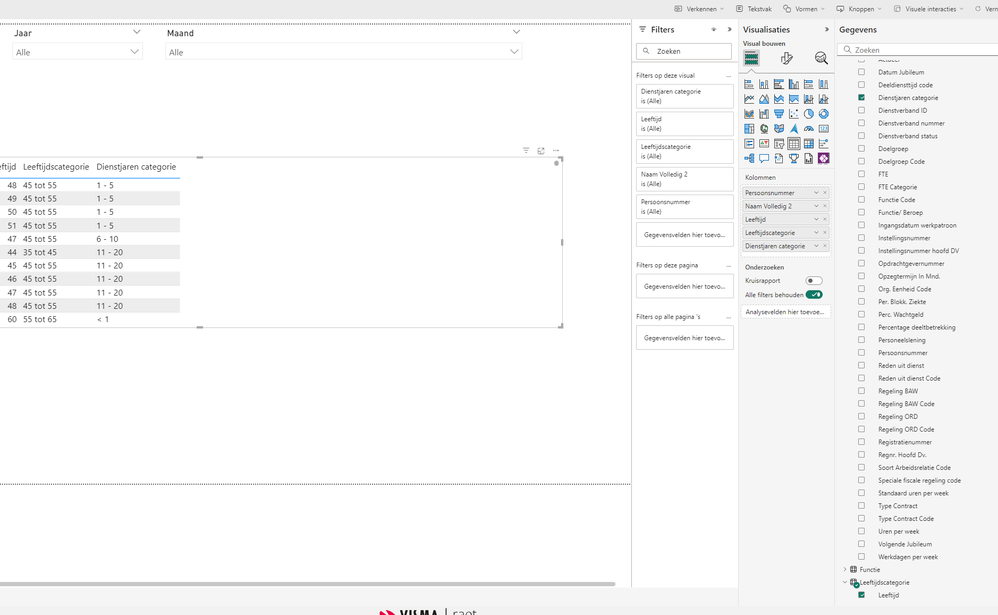Select the Azure map arrow visual
The image size is (998, 615).
coord(794,129)
